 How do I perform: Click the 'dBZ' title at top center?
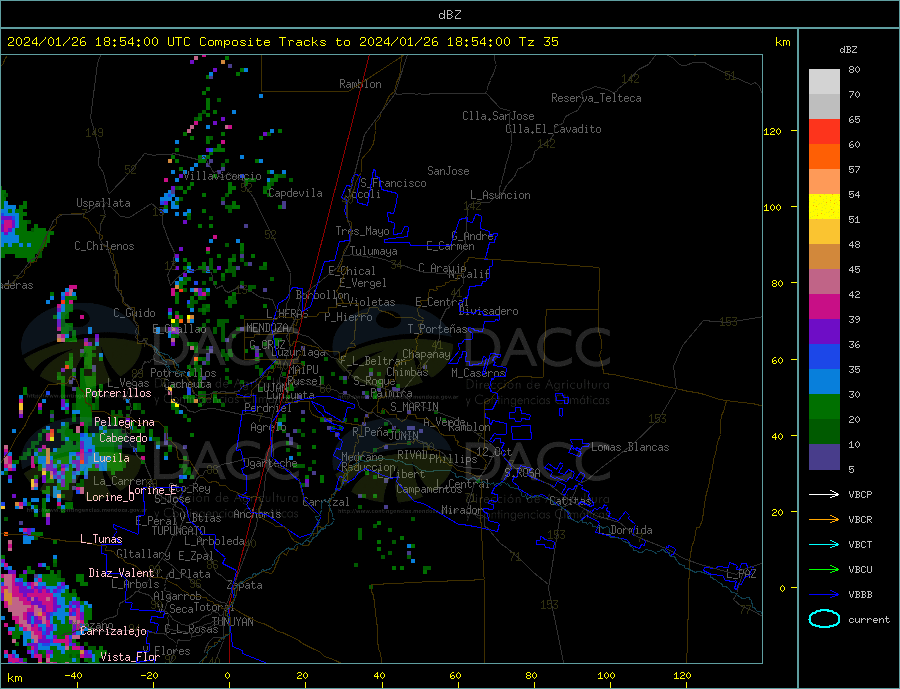[x=449, y=15]
